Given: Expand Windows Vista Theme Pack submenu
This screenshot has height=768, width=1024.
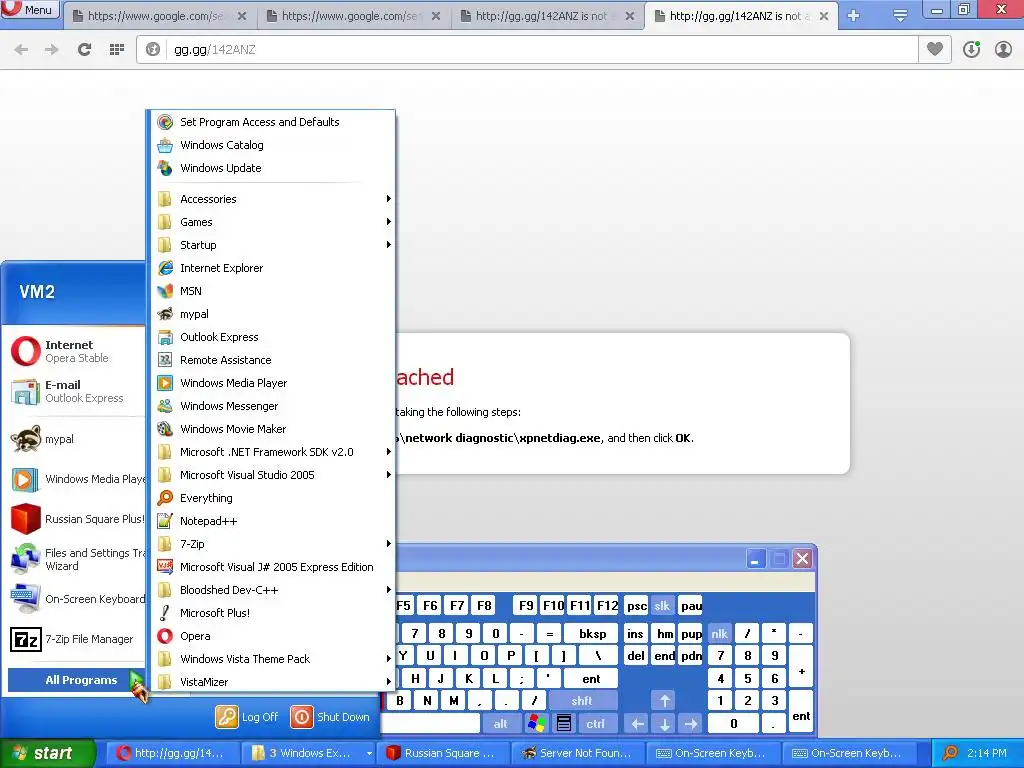Looking at the screenshot, I should [271, 659].
